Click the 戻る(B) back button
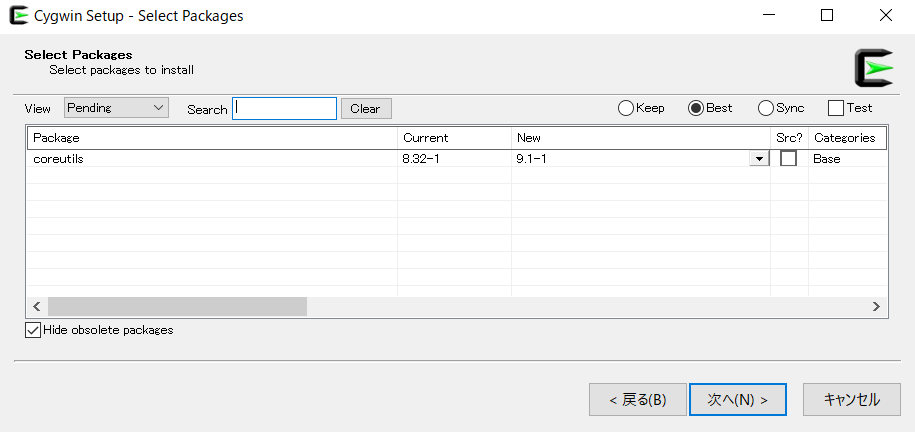This screenshot has height=432, width=915. [x=637, y=399]
